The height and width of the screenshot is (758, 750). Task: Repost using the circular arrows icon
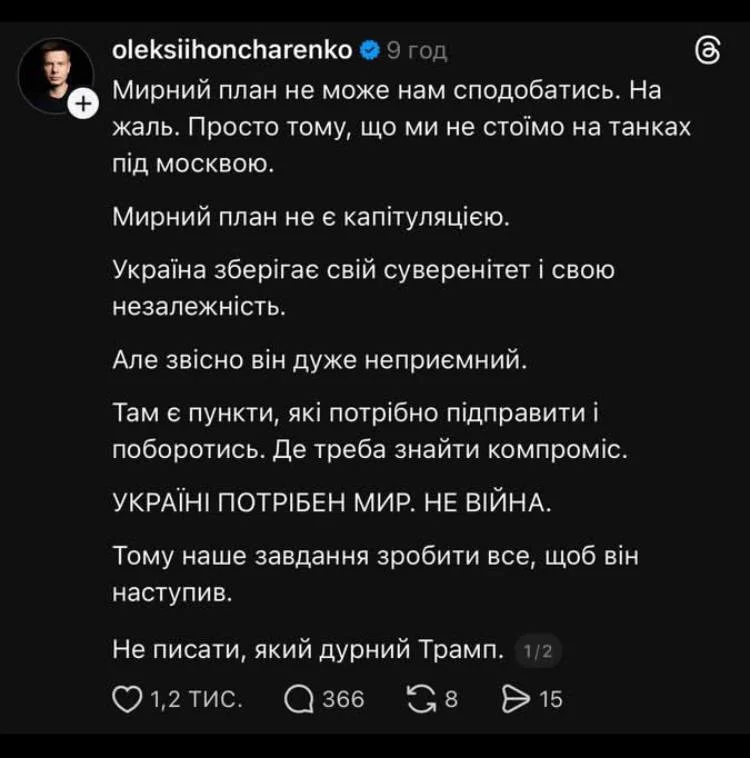(x=419, y=700)
